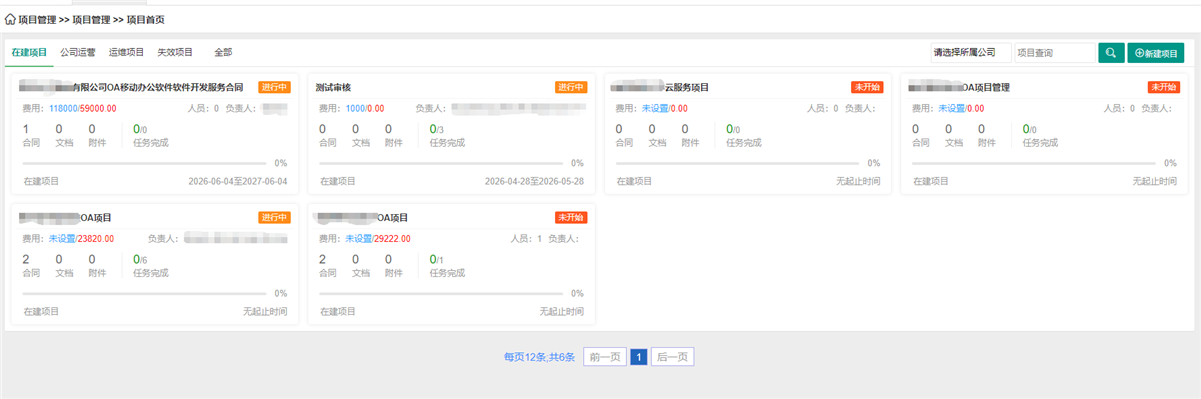Open the 测试审核 project title

tap(333, 88)
